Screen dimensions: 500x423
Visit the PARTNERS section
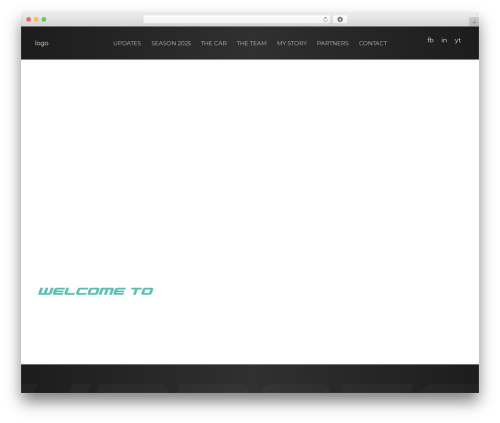333,43
